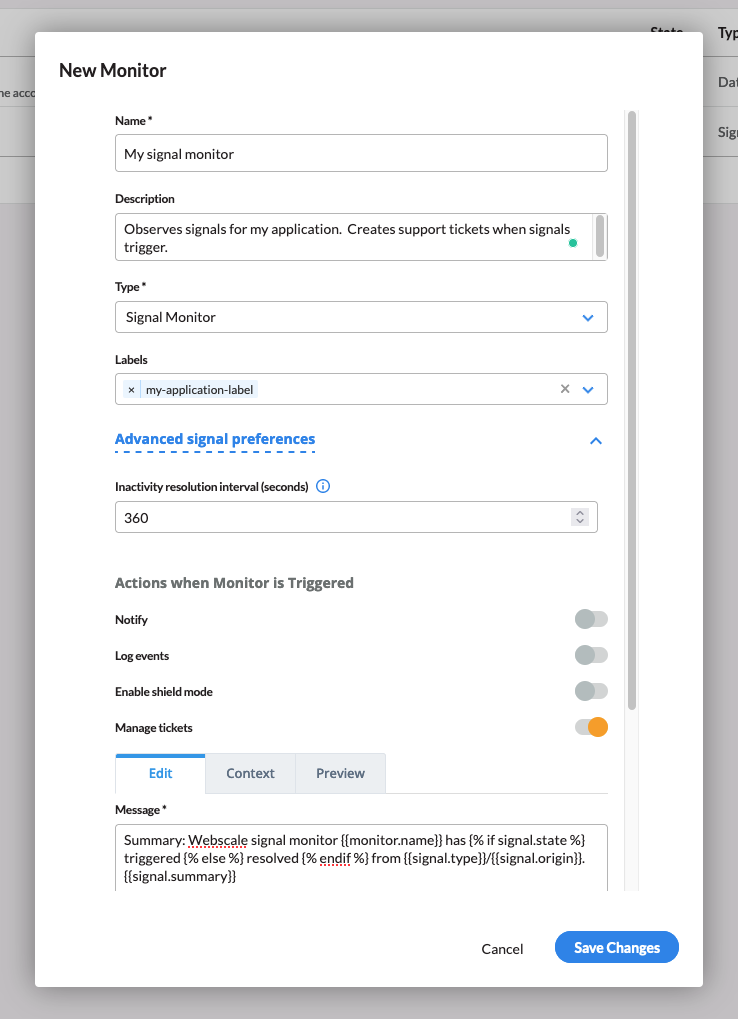Toggle the Notify switch on

(x=590, y=620)
